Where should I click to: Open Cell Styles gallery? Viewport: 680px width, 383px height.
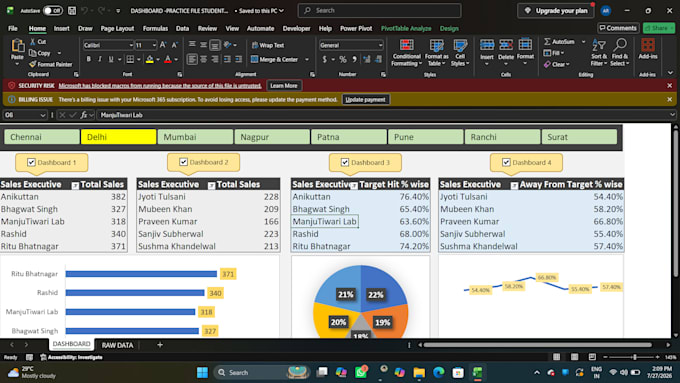pyautogui.click(x=460, y=52)
